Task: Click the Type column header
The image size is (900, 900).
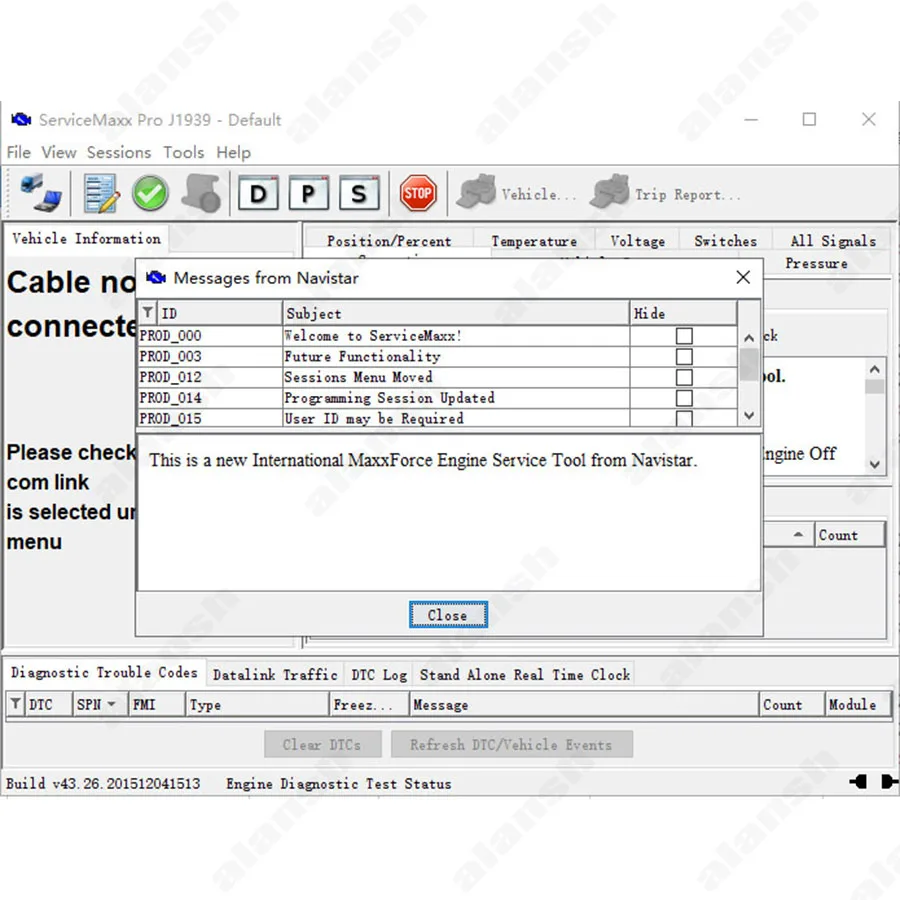Action: tap(257, 704)
